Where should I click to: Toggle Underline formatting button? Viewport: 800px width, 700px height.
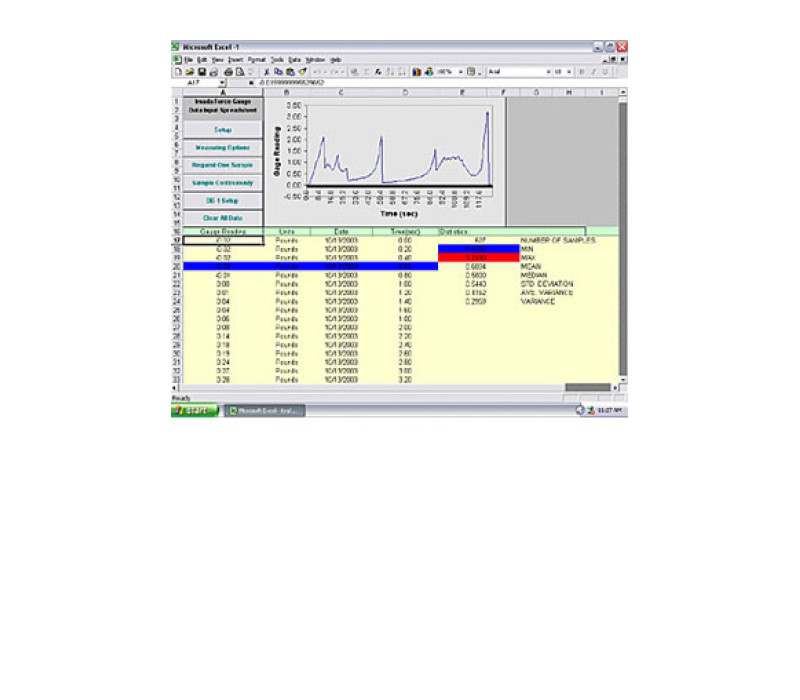coord(606,72)
